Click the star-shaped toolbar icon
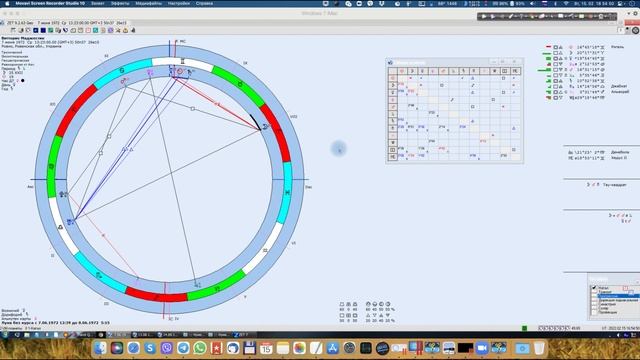Screen dimensions: 640x360 (118, 30)
